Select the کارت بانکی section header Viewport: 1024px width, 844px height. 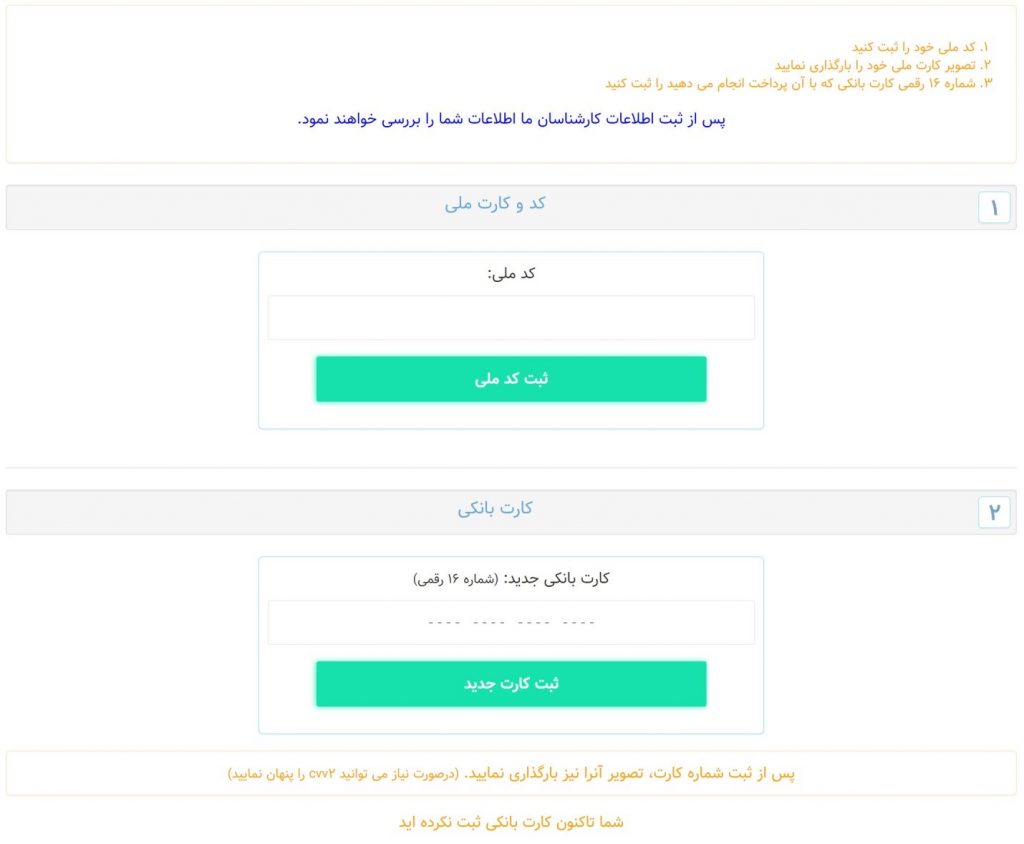coord(511,512)
